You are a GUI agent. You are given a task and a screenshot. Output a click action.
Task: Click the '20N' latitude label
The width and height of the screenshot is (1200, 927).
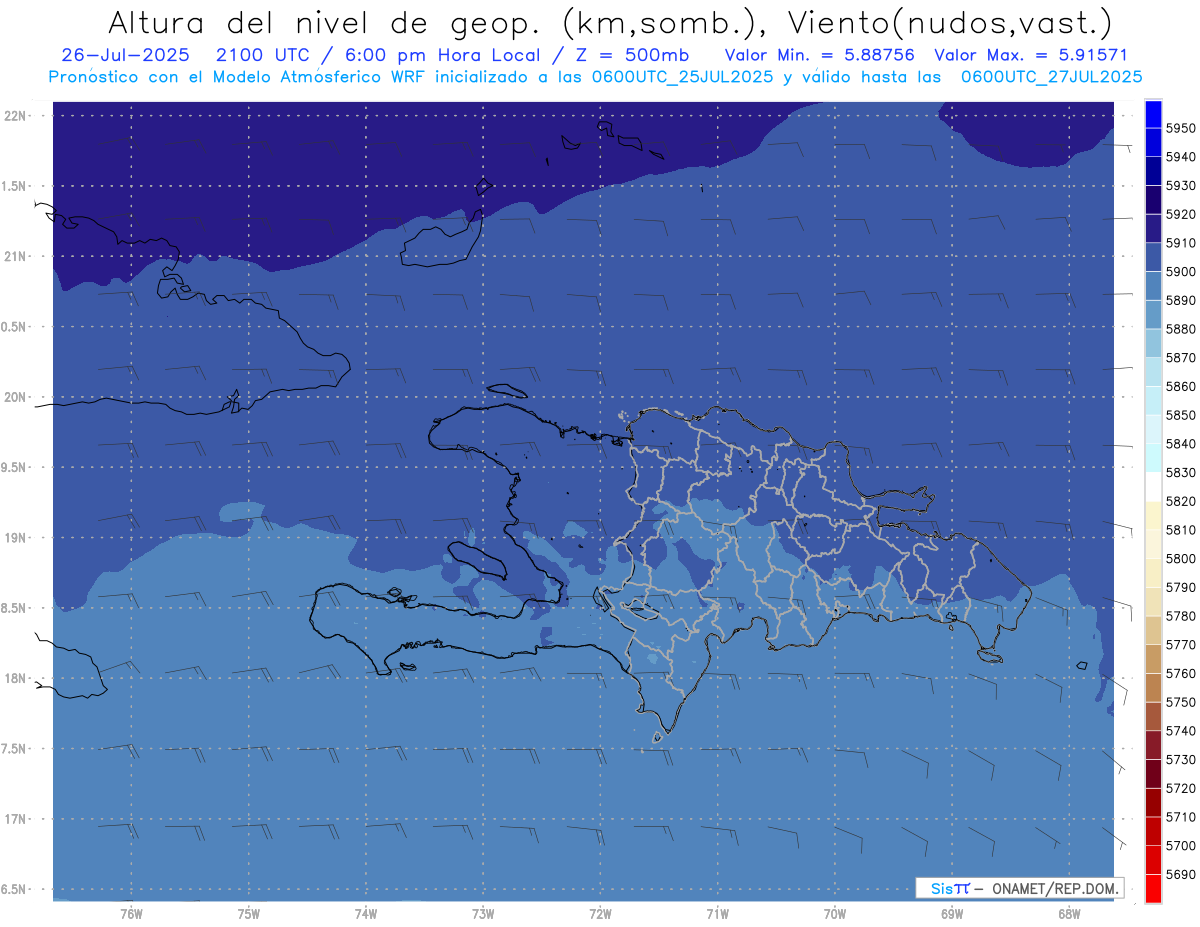click(15, 397)
